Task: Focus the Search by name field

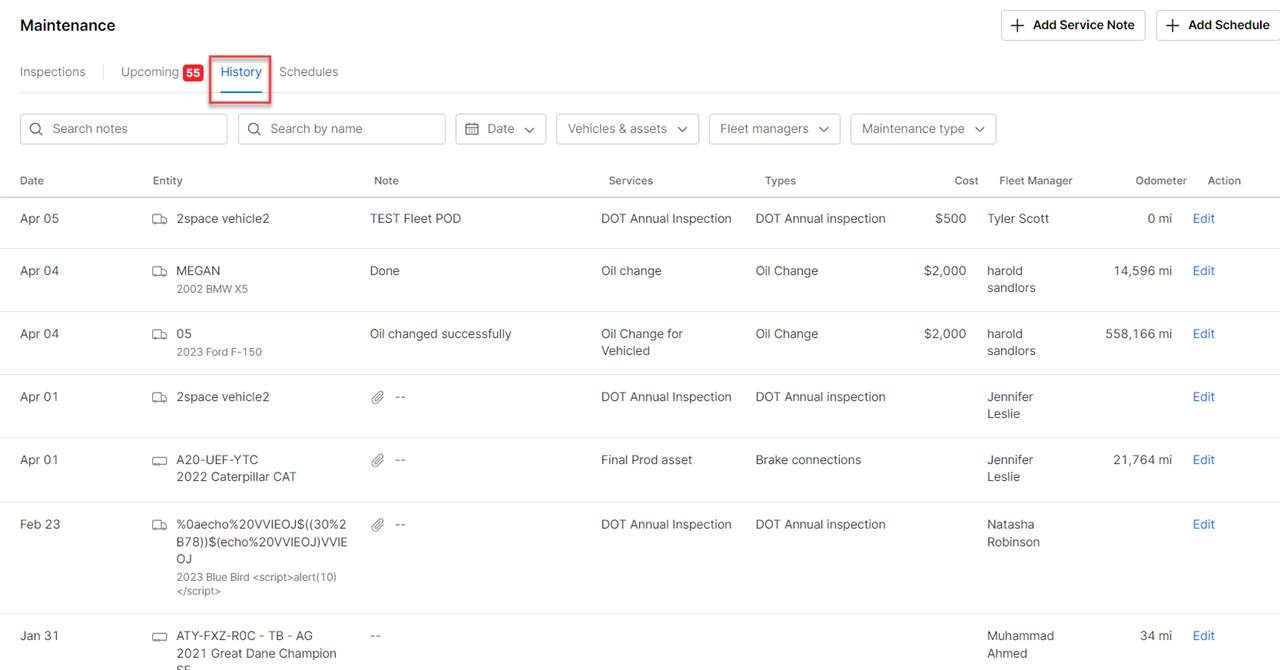Action: tap(342, 129)
